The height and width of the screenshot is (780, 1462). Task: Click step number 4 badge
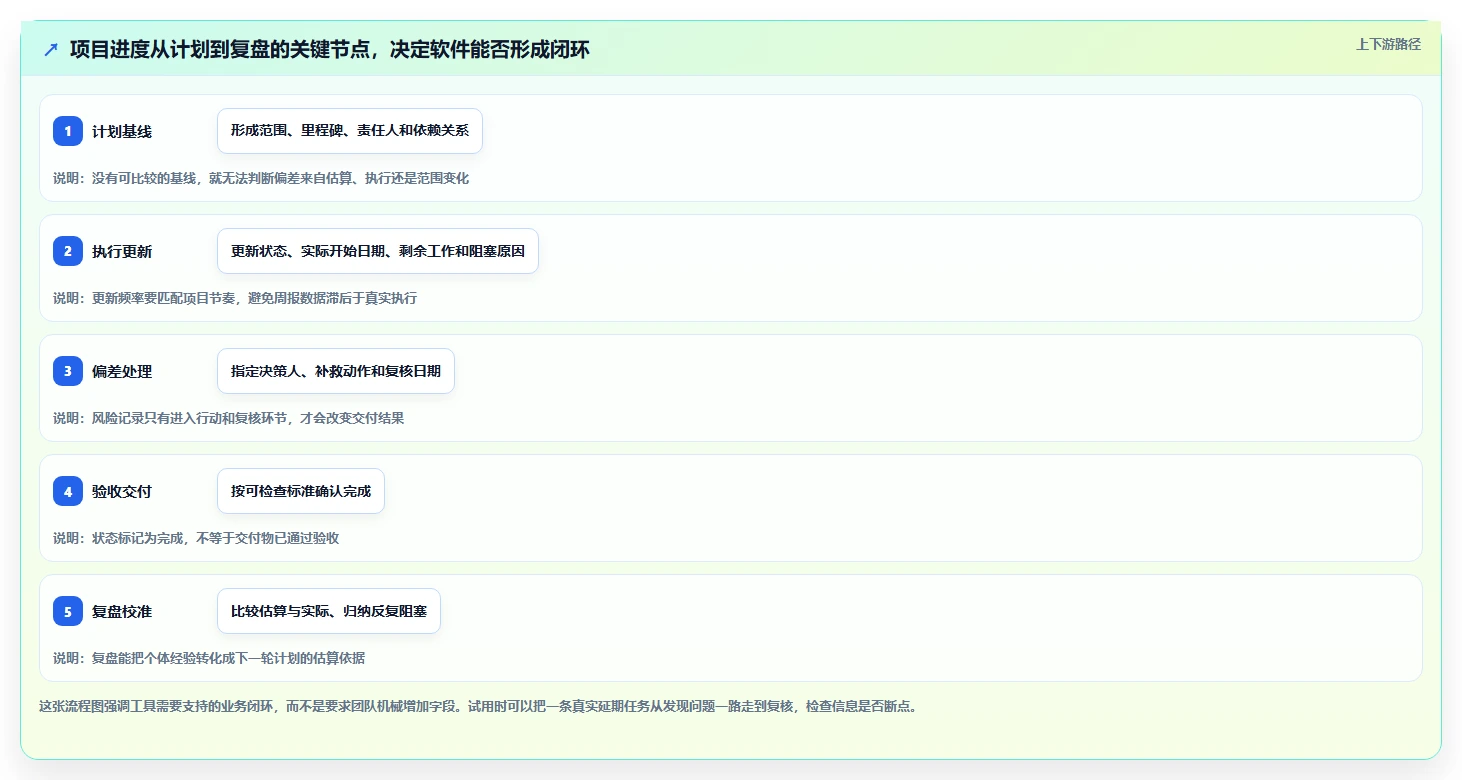tap(68, 491)
